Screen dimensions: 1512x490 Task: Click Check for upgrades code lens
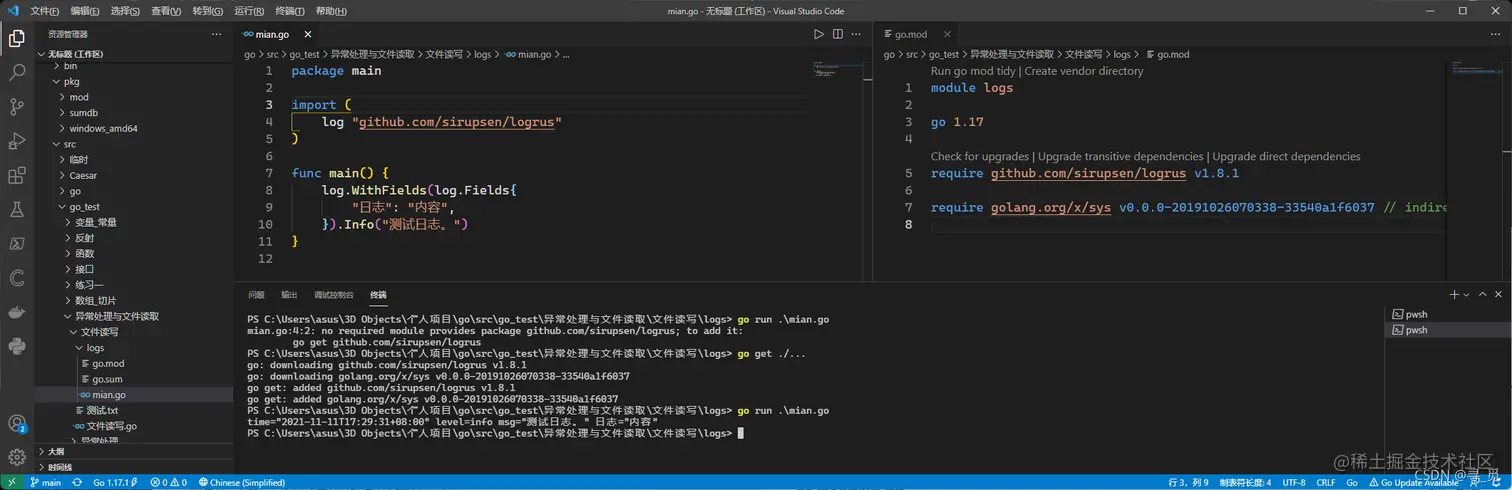[980, 156]
